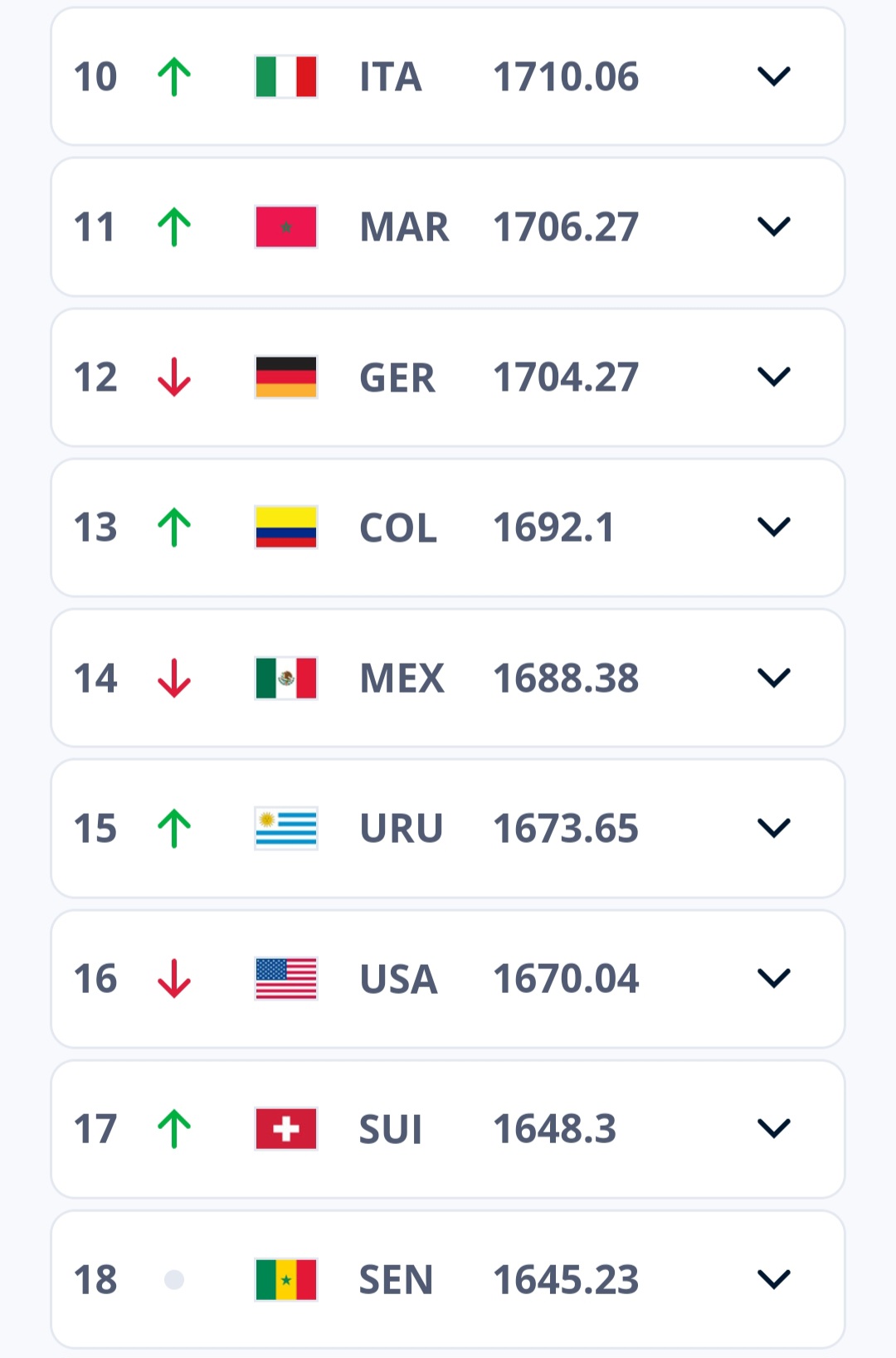Click the SUI points value 1648.3
This screenshot has width=896, height=1358.
555,1129
